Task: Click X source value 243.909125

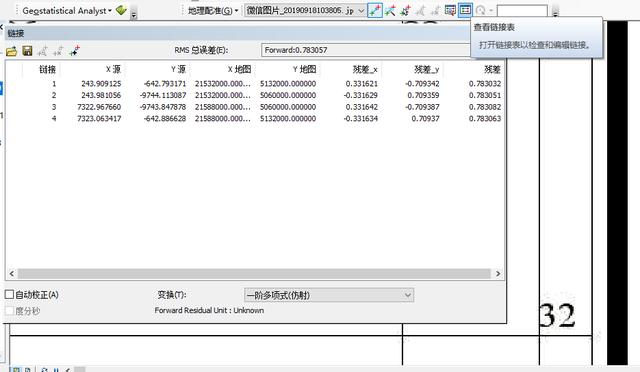Action: pos(101,84)
